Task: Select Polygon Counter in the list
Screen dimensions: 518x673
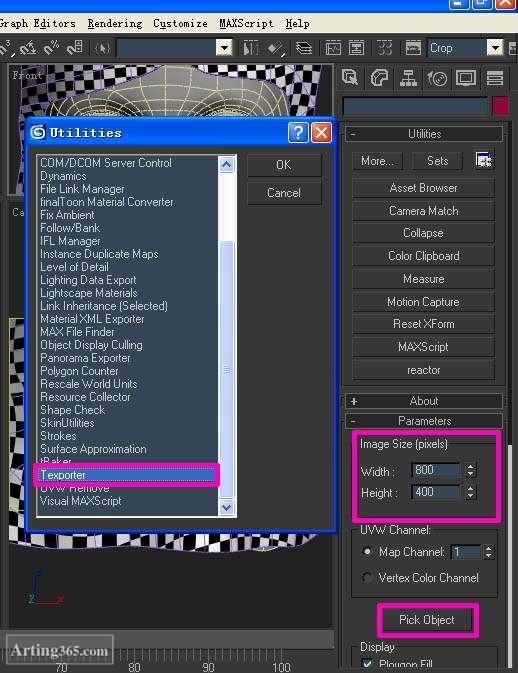Action: pyautogui.click(x=79, y=371)
